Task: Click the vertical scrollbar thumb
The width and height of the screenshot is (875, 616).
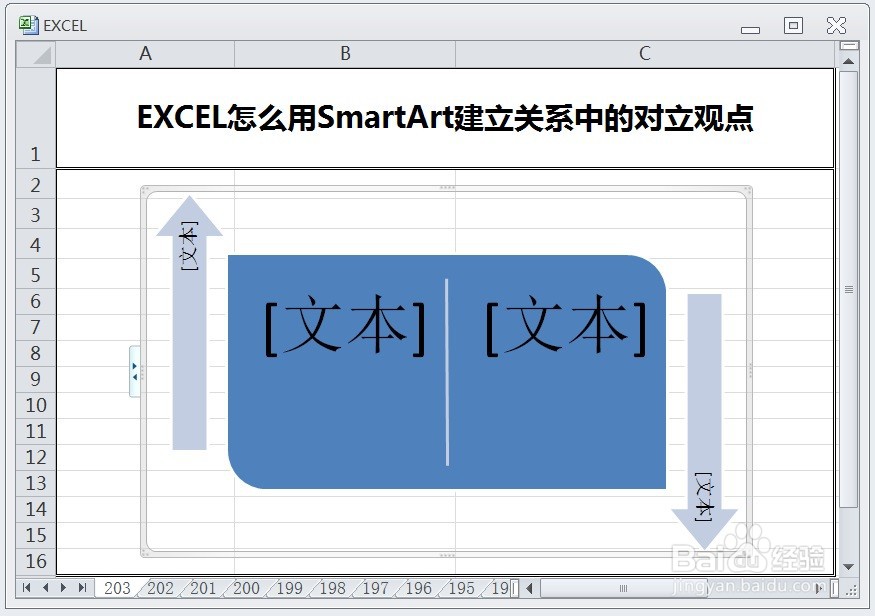Action: 848,290
